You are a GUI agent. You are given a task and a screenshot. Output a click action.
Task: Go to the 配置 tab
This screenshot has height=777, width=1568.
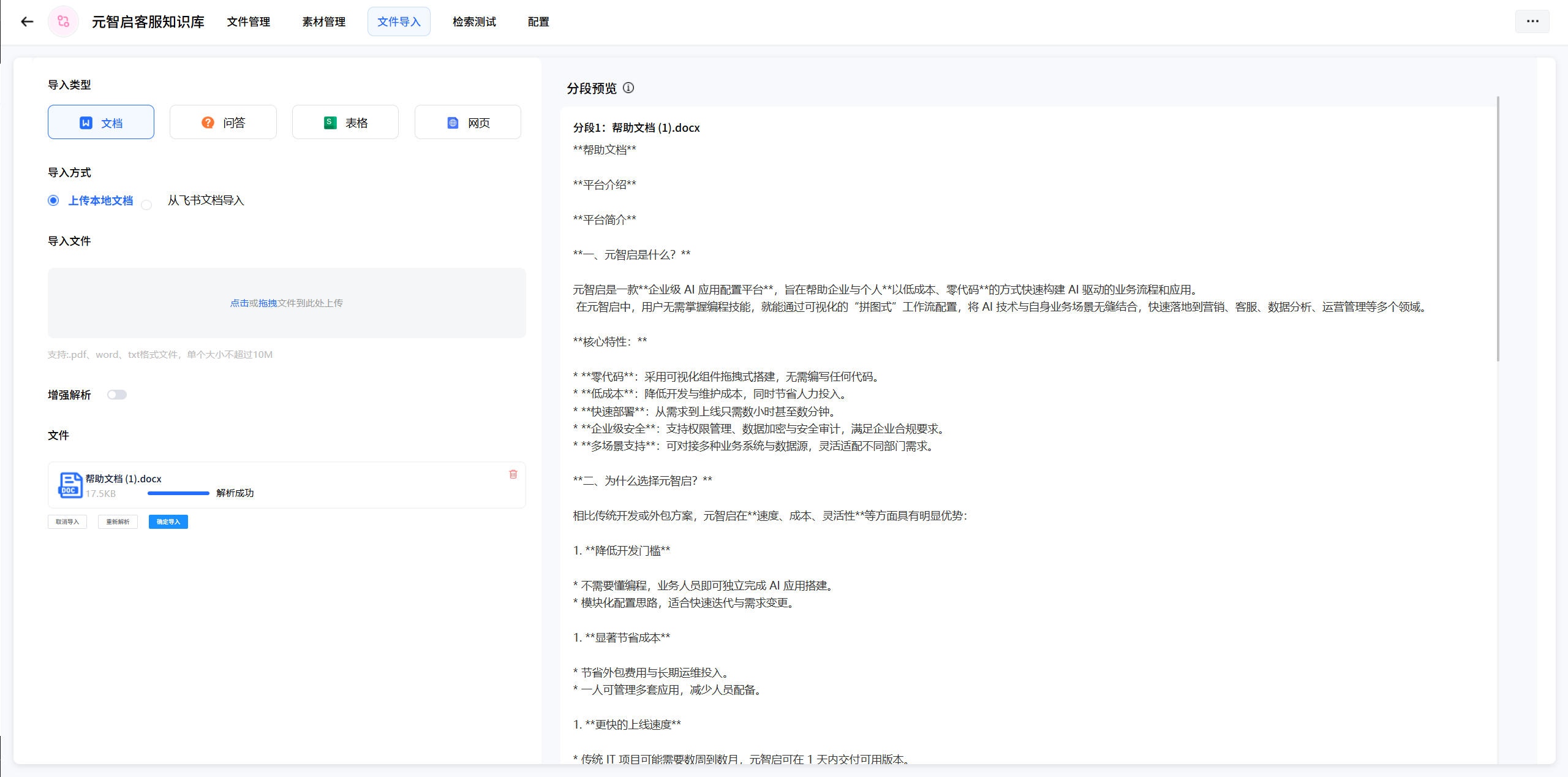coord(538,22)
